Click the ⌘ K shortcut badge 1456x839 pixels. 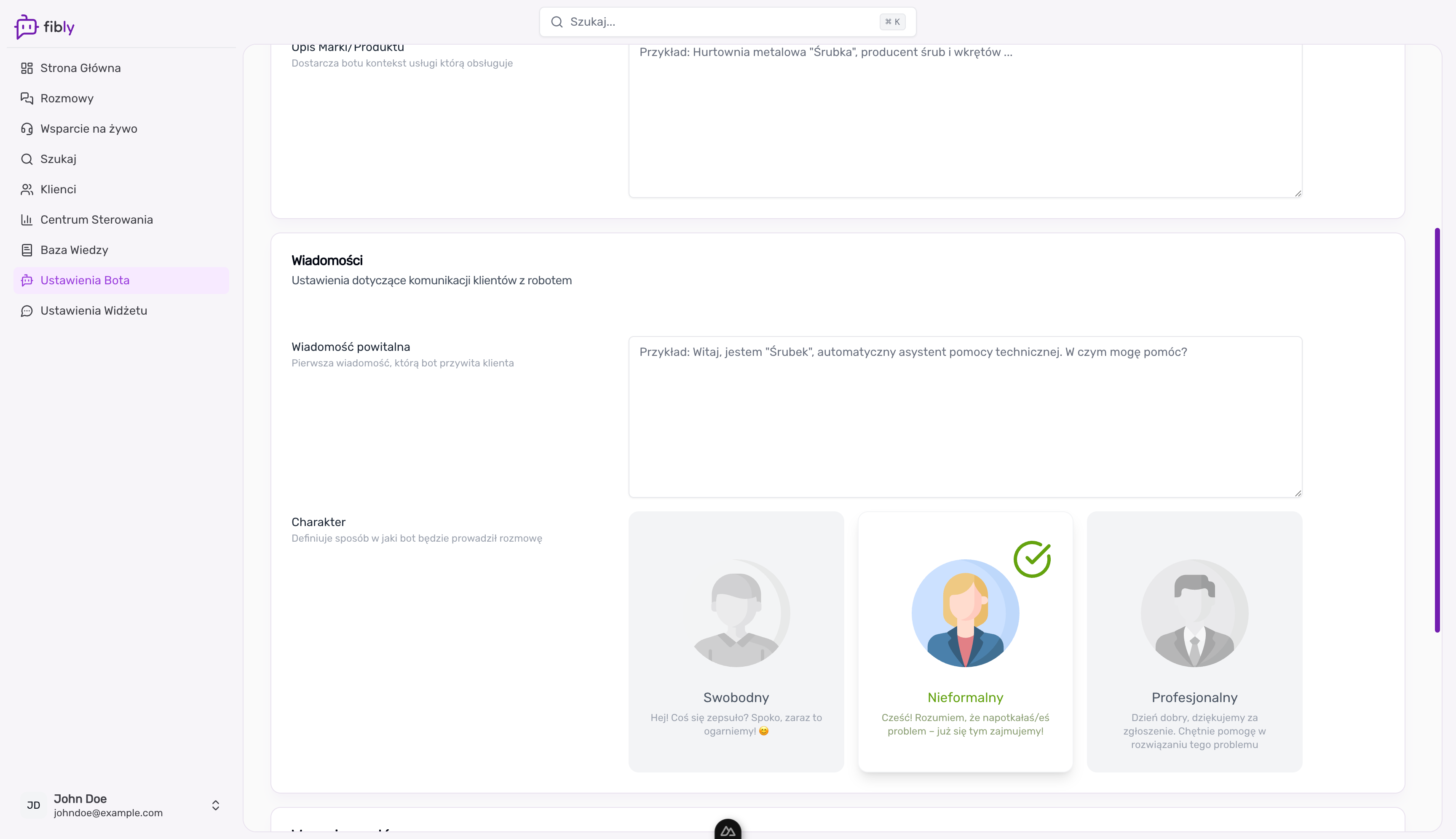892,22
